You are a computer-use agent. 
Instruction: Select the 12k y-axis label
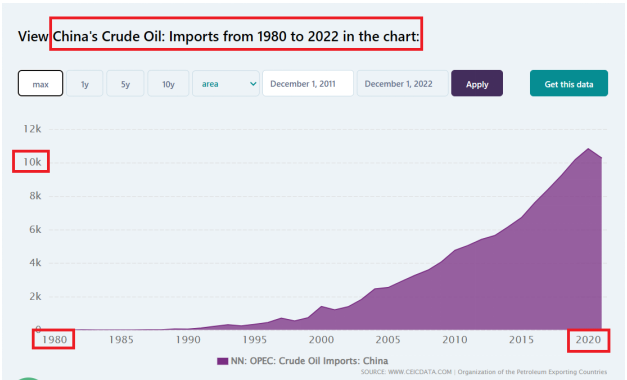(x=32, y=129)
